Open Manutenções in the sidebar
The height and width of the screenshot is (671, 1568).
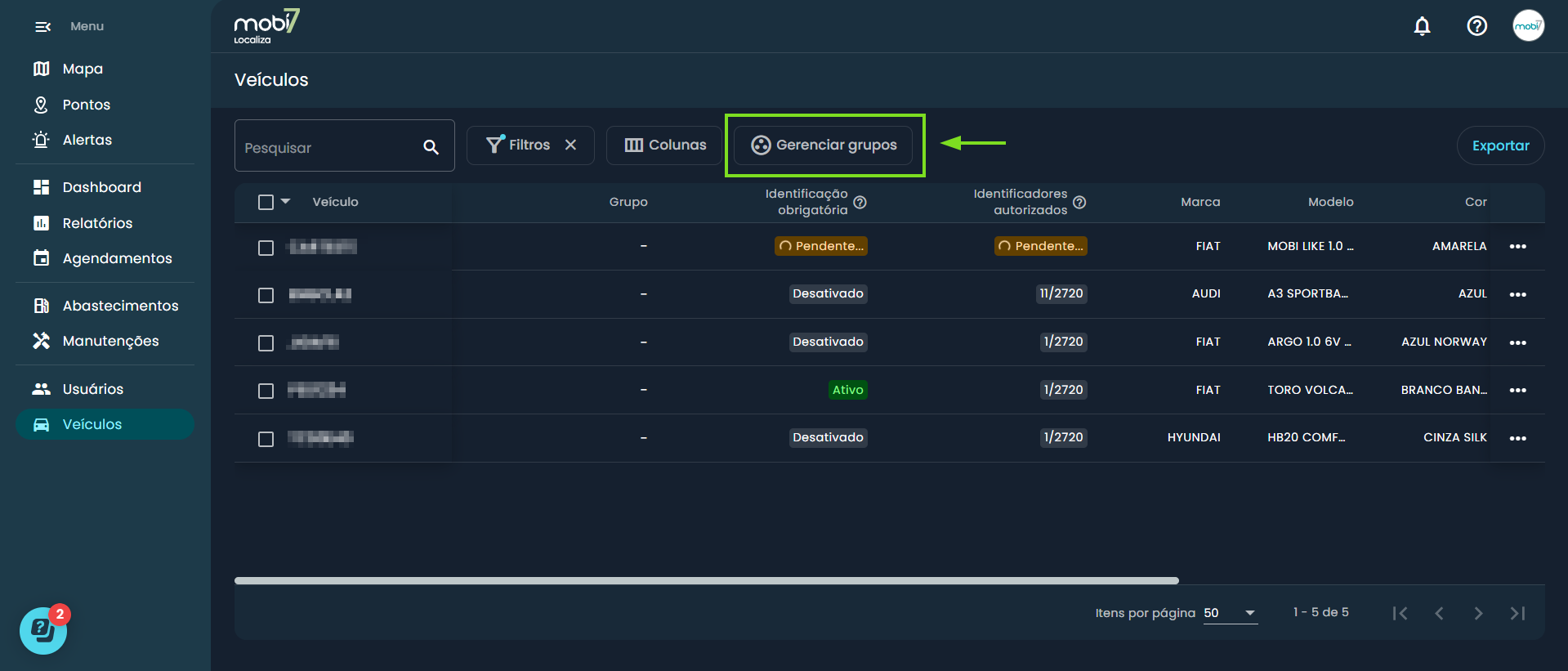pos(105,341)
